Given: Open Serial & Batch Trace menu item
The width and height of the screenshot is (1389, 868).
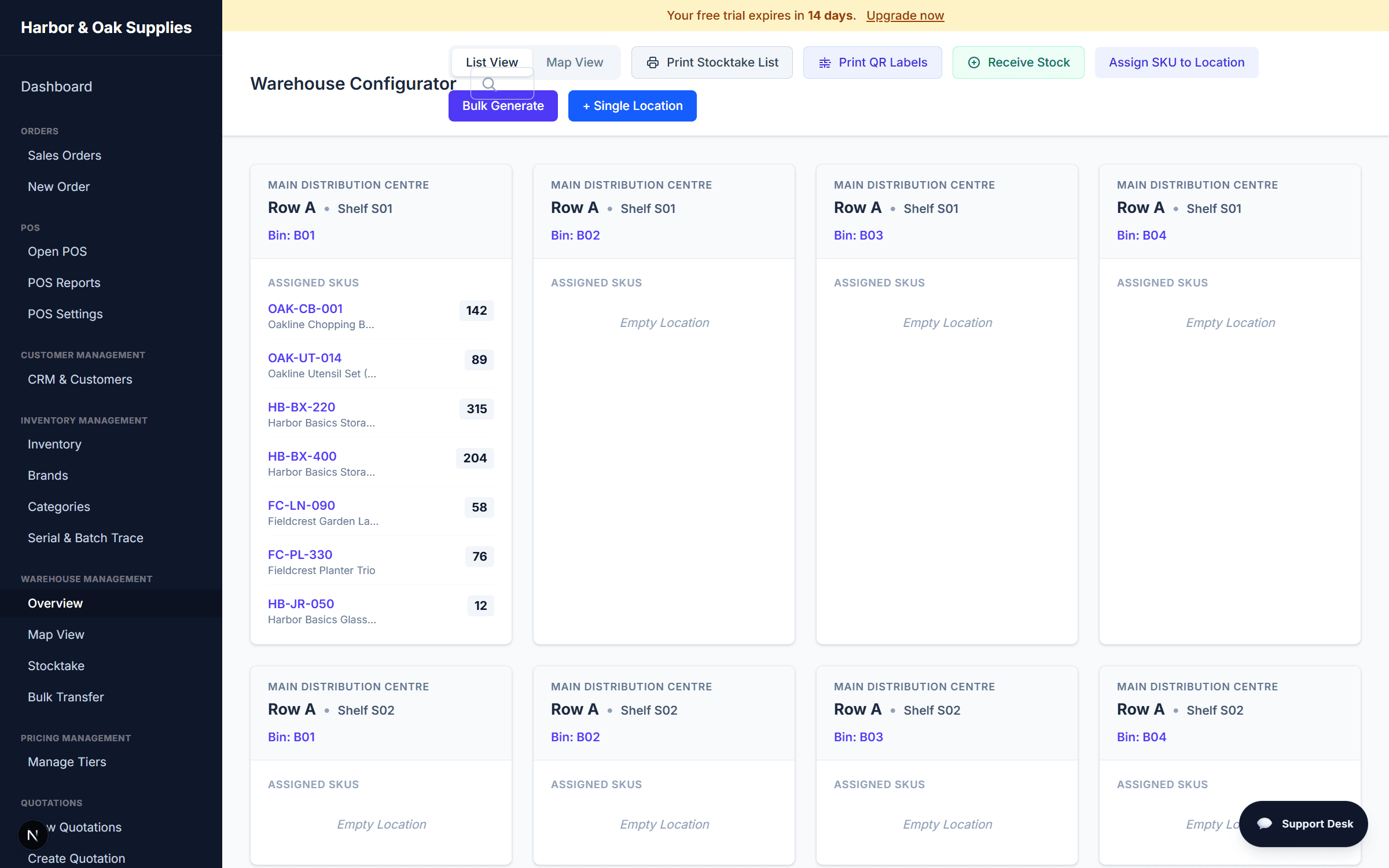Looking at the screenshot, I should pyautogui.click(x=86, y=538).
